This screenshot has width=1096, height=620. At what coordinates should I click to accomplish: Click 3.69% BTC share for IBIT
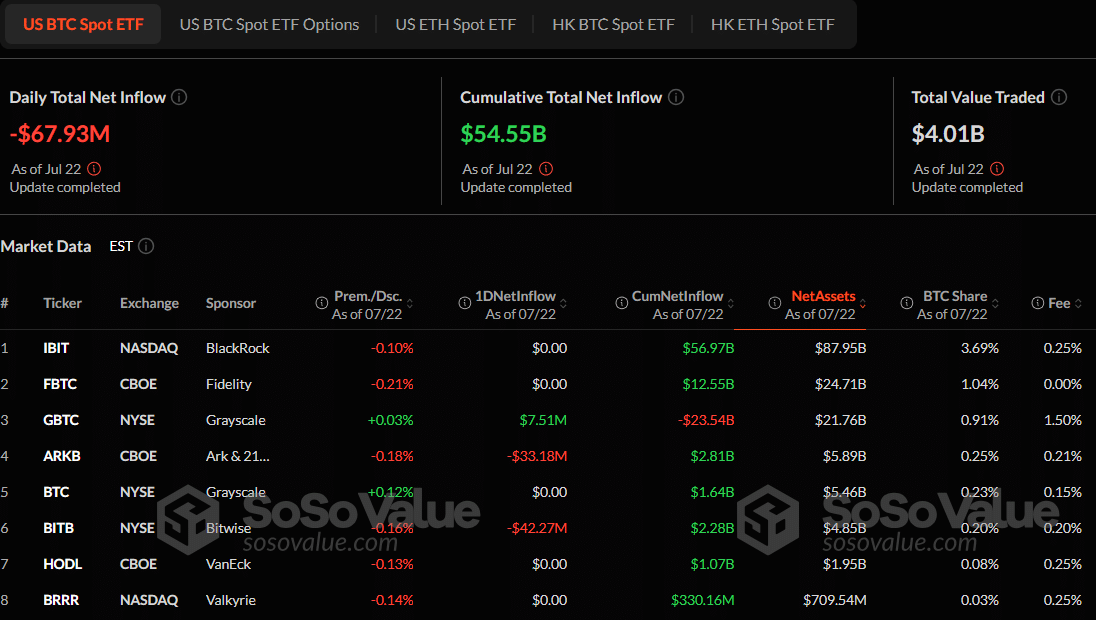(x=980, y=348)
